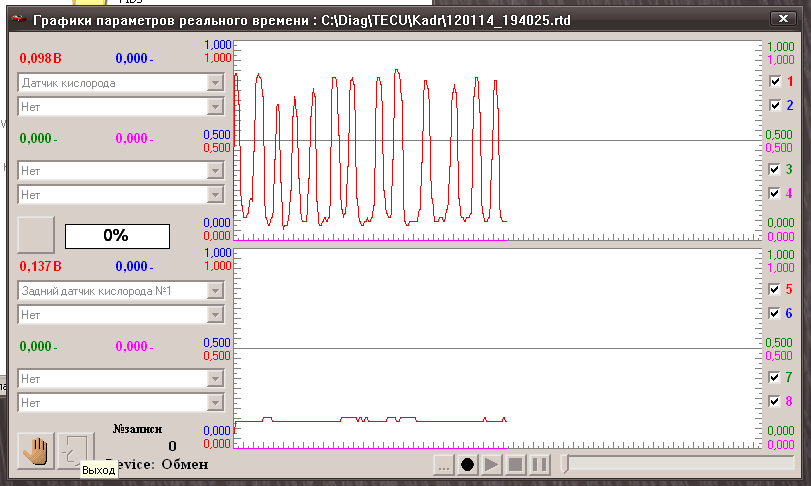The height and width of the screenshot is (486, 811).
Task: Close the real-time graphs window
Action: click(784, 19)
